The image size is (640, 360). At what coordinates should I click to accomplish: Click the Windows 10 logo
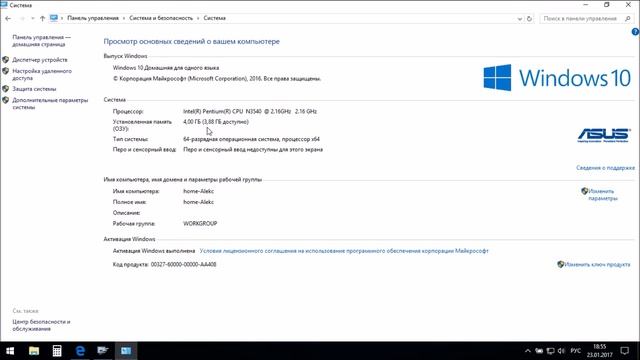[x=557, y=78]
